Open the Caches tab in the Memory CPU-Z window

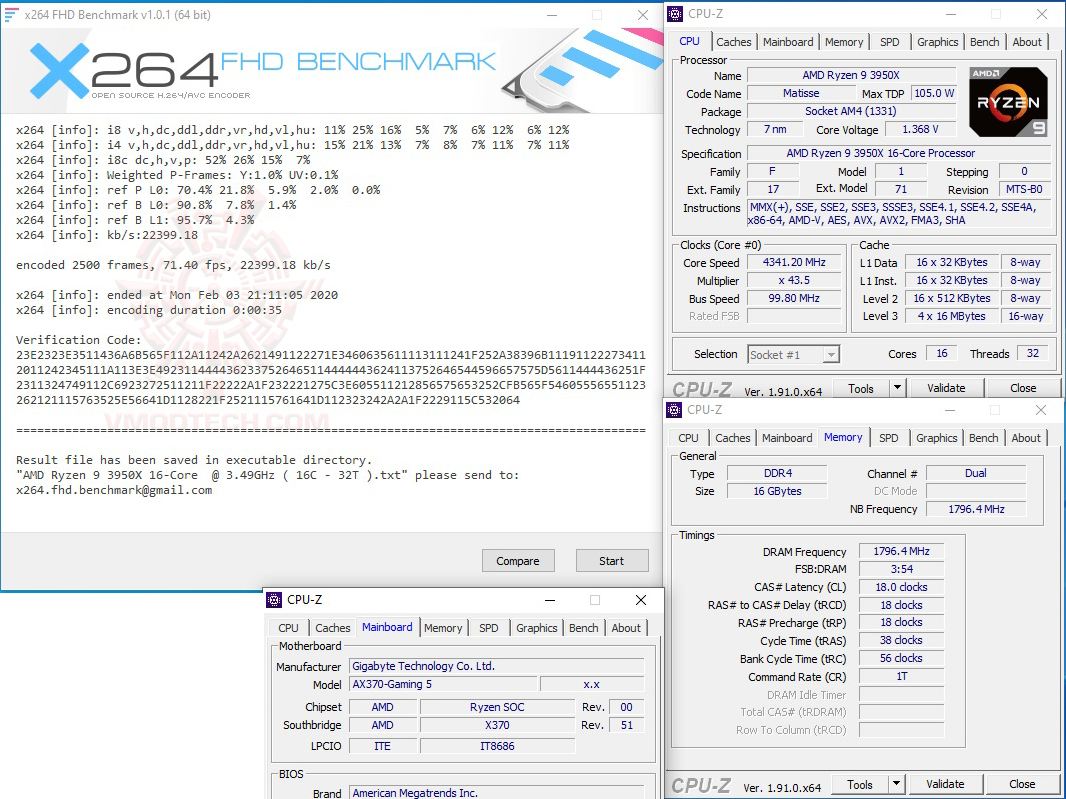pyautogui.click(x=732, y=438)
